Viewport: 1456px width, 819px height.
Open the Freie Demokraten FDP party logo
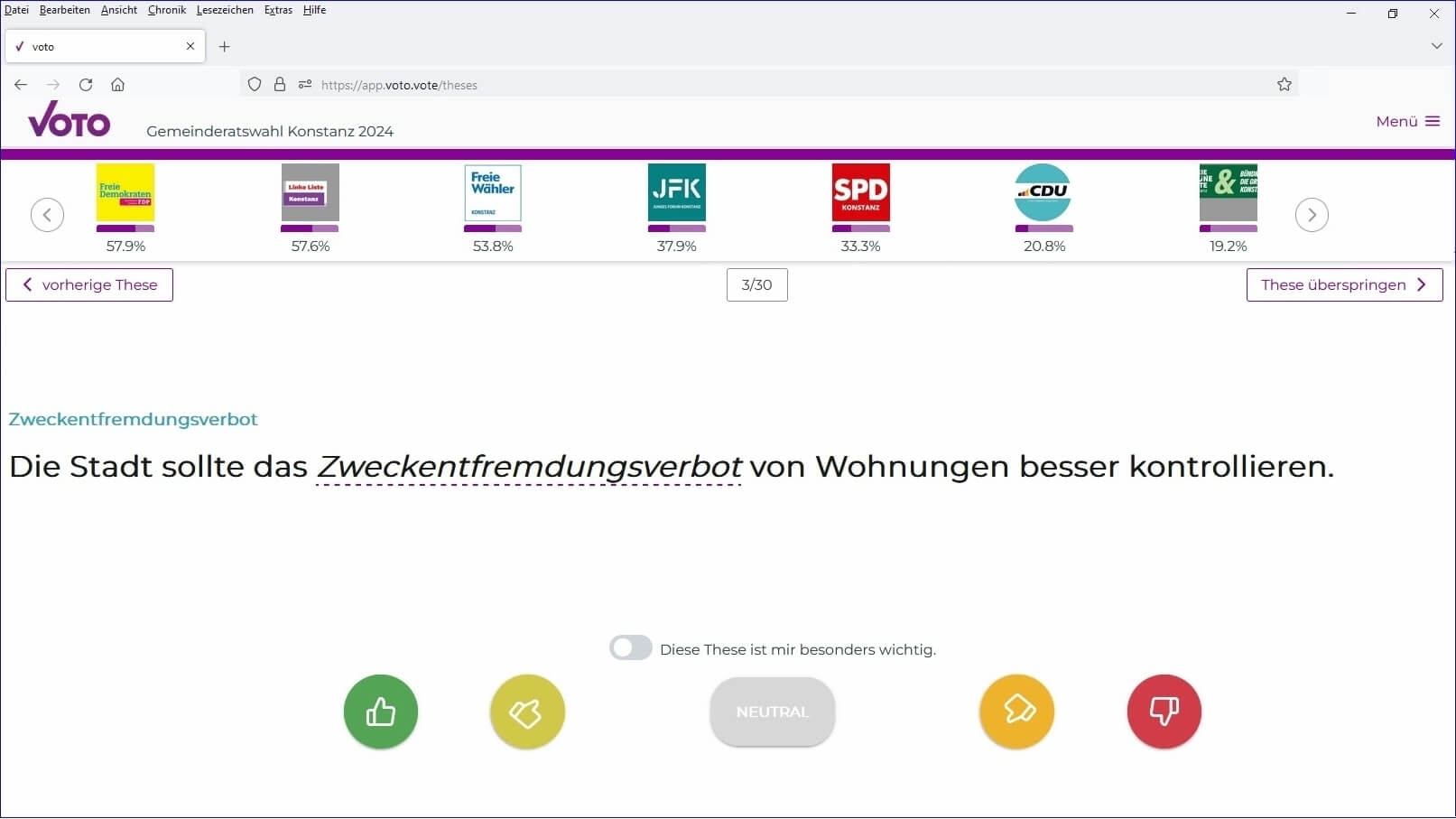tap(125, 192)
